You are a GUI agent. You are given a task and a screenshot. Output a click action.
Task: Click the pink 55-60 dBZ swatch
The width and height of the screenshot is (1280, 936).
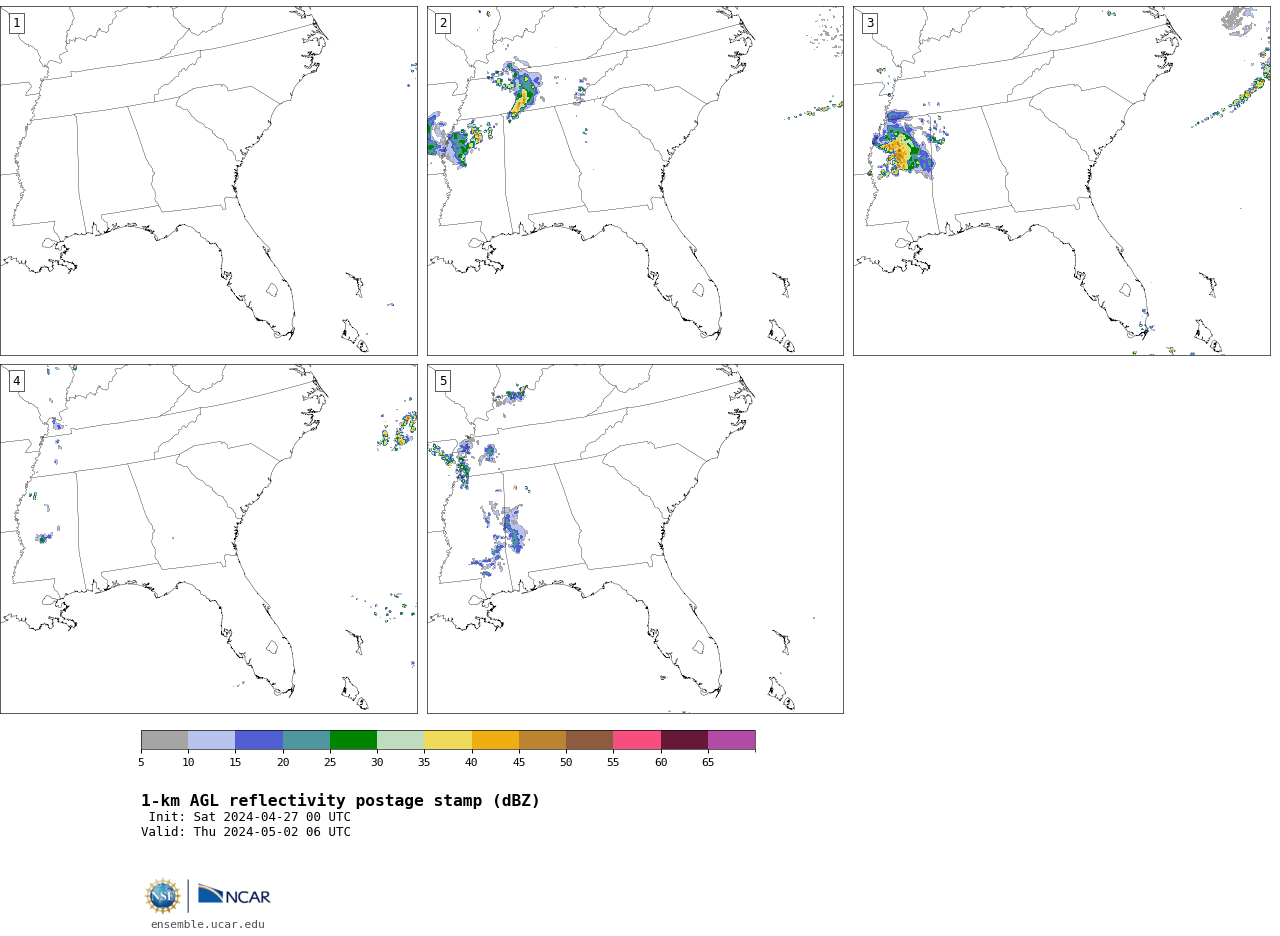(x=637, y=740)
